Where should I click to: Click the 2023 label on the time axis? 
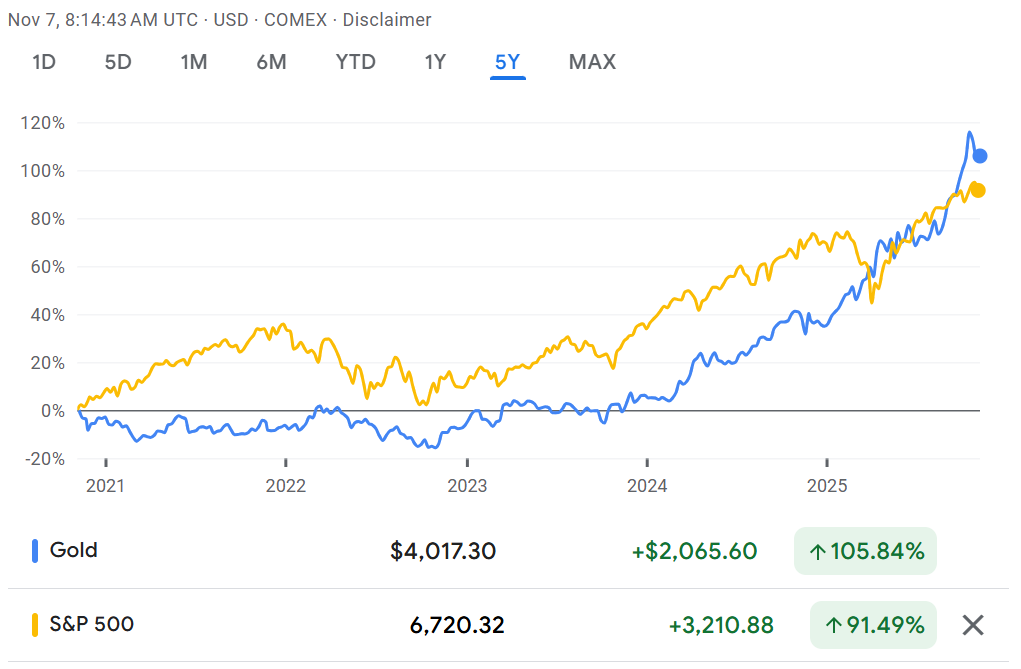(466, 486)
